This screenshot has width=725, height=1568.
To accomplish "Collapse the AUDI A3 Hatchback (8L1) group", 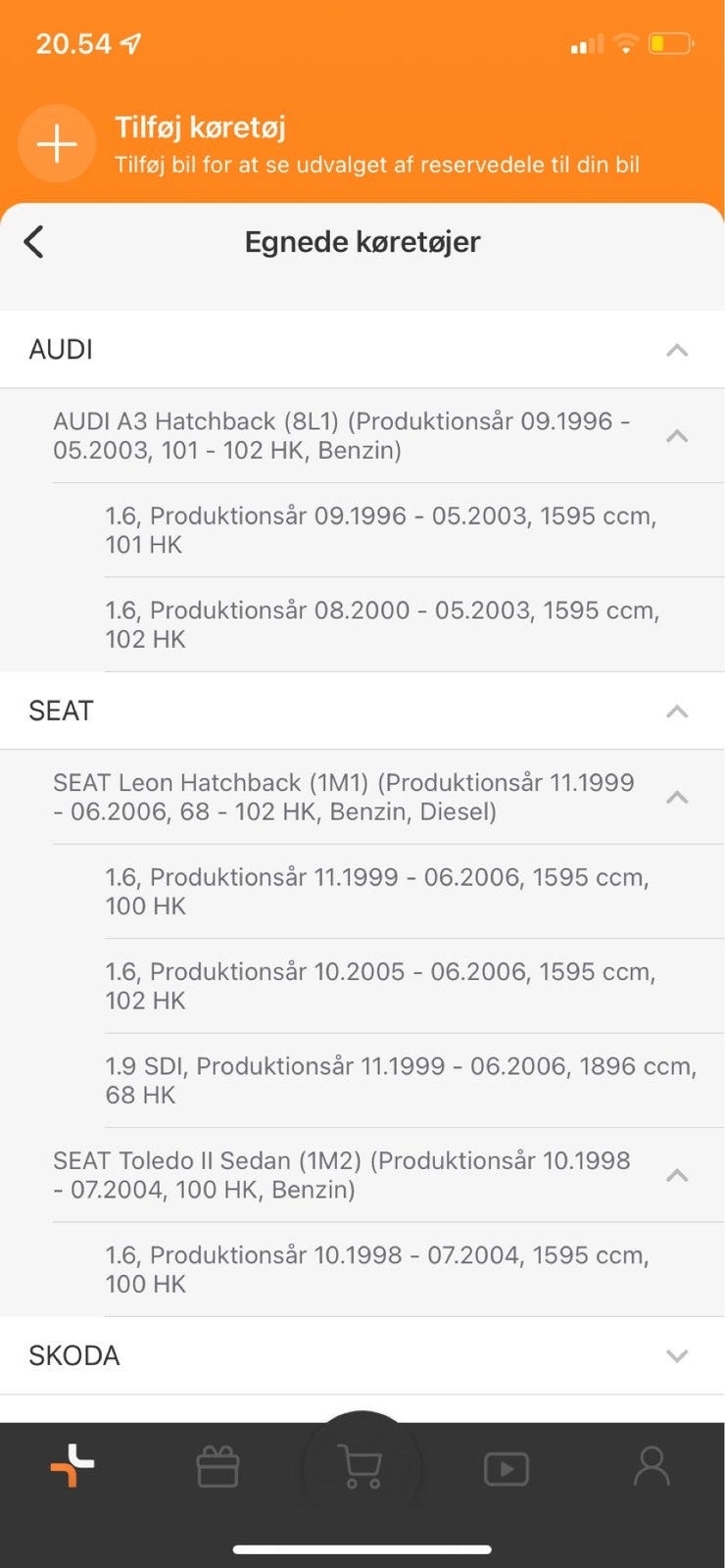I will tap(677, 436).
